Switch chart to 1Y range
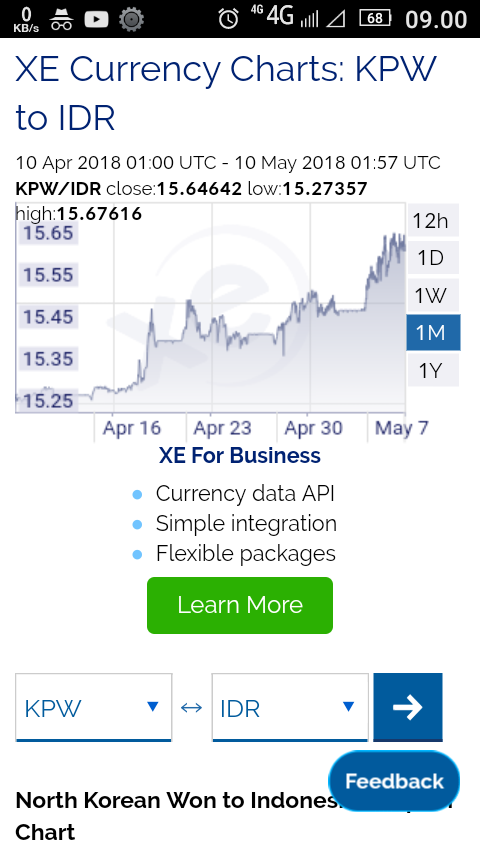The height and width of the screenshot is (854, 480). (x=430, y=370)
